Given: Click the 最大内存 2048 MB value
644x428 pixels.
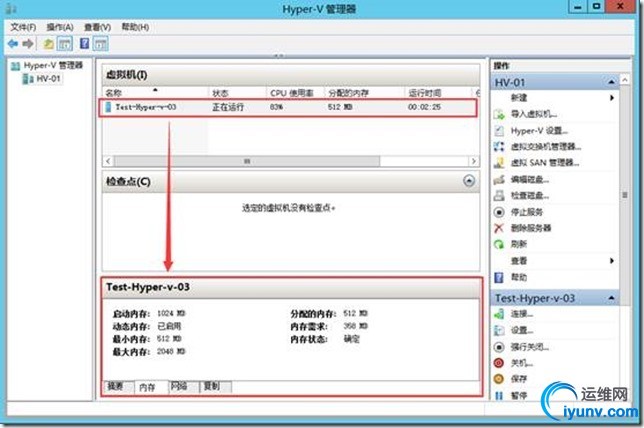Looking at the screenshot, I should point(171,352).
